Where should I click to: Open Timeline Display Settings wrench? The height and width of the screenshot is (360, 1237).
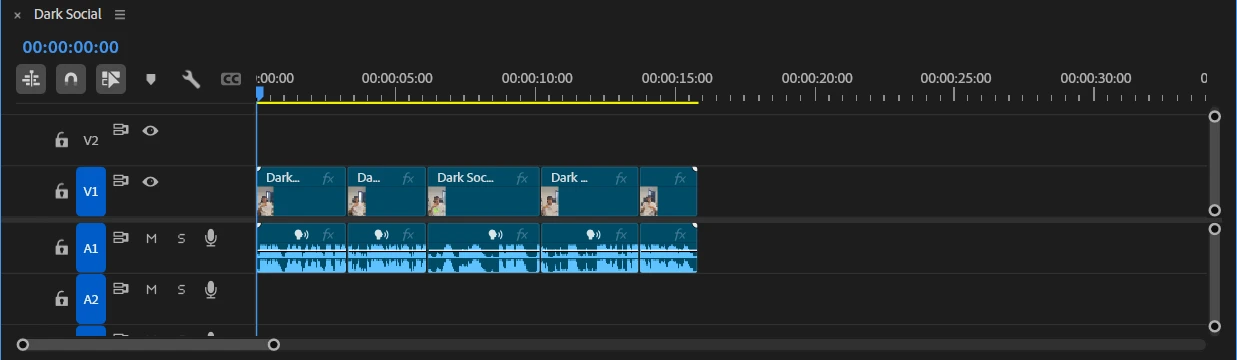click(190, 79)
